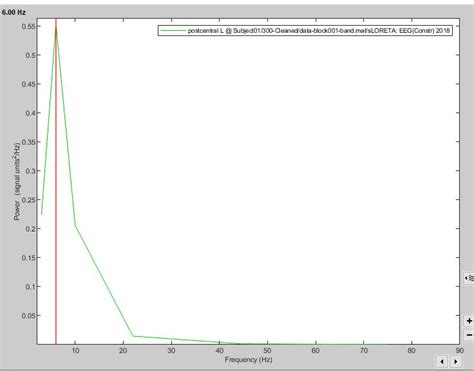This screenshot has height=371, width=474.
Task: Click the red 6 Hz frequency cursor line
Action: click(56, 180)
